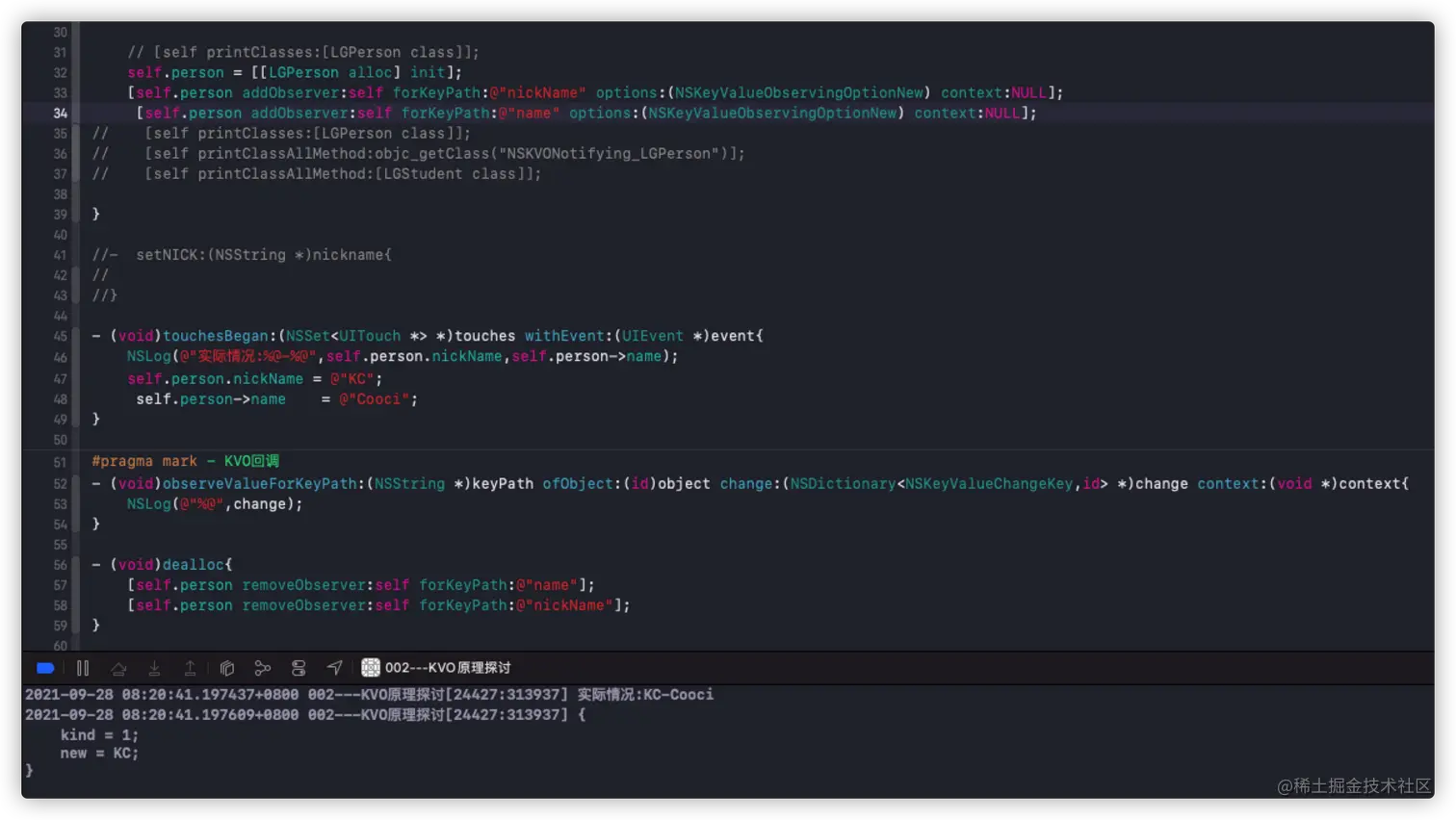Screen dimensions: 1456x820
Task: Click line number 34 in the gutter
Action: (60, 114)
